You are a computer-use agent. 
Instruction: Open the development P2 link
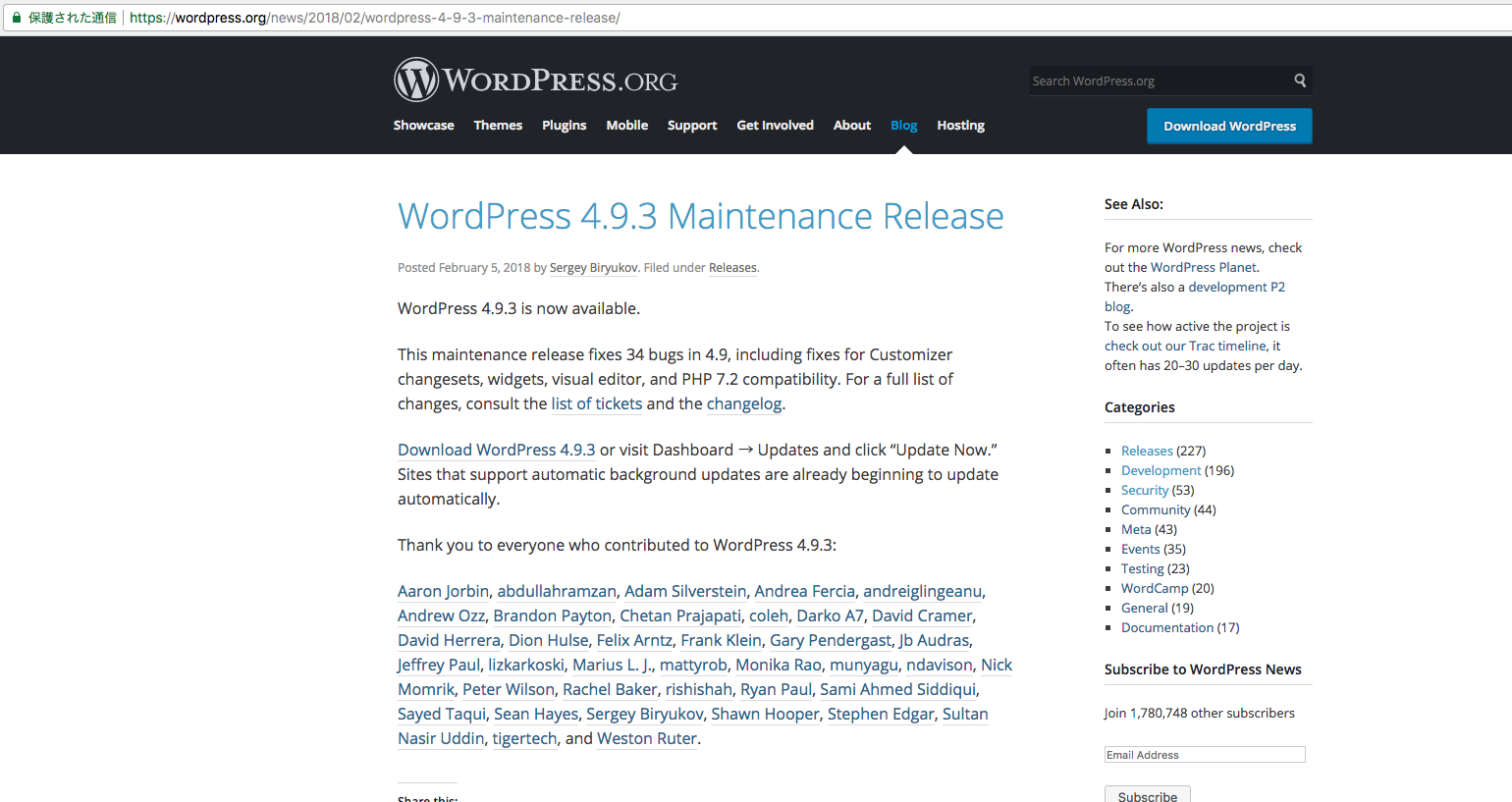click(1195, 296)
